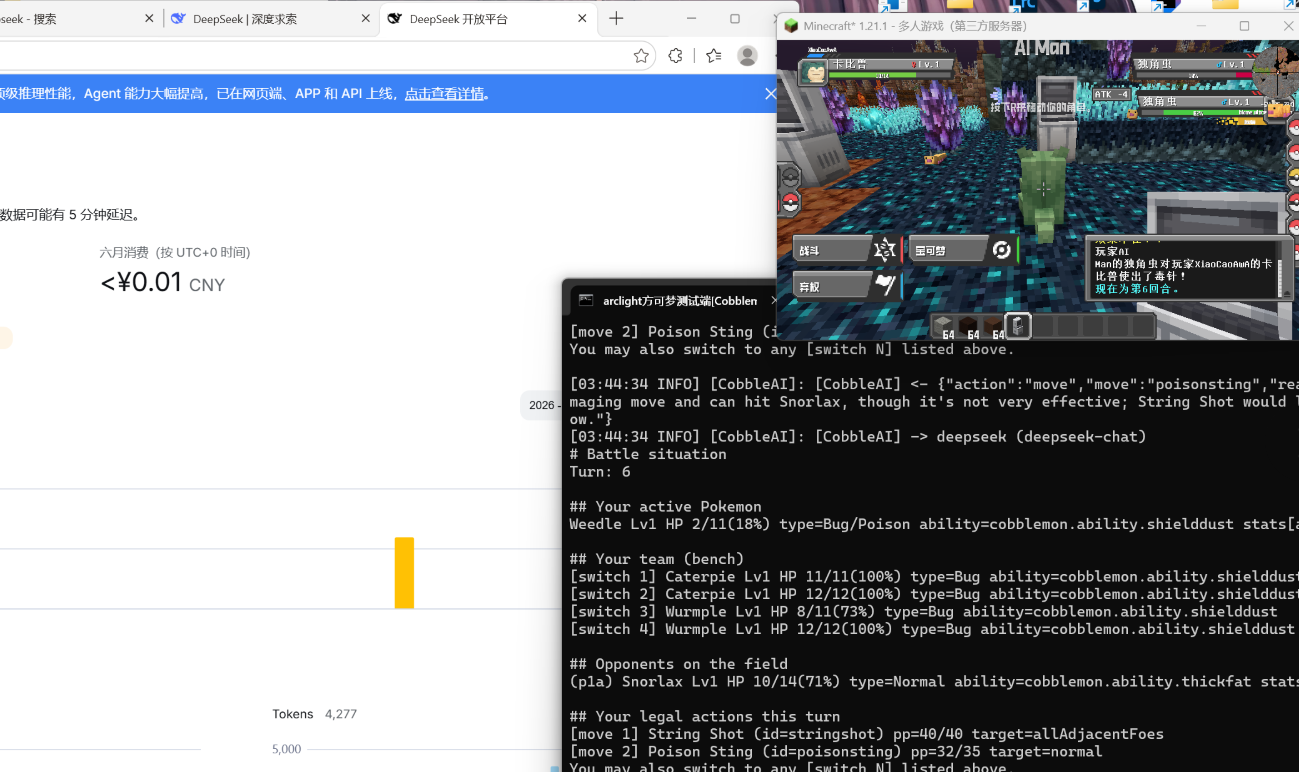This screenshot has width=1299, height=772.
Task: Click the '## Opponents on the field' heading
Action: tap(678, 664)
